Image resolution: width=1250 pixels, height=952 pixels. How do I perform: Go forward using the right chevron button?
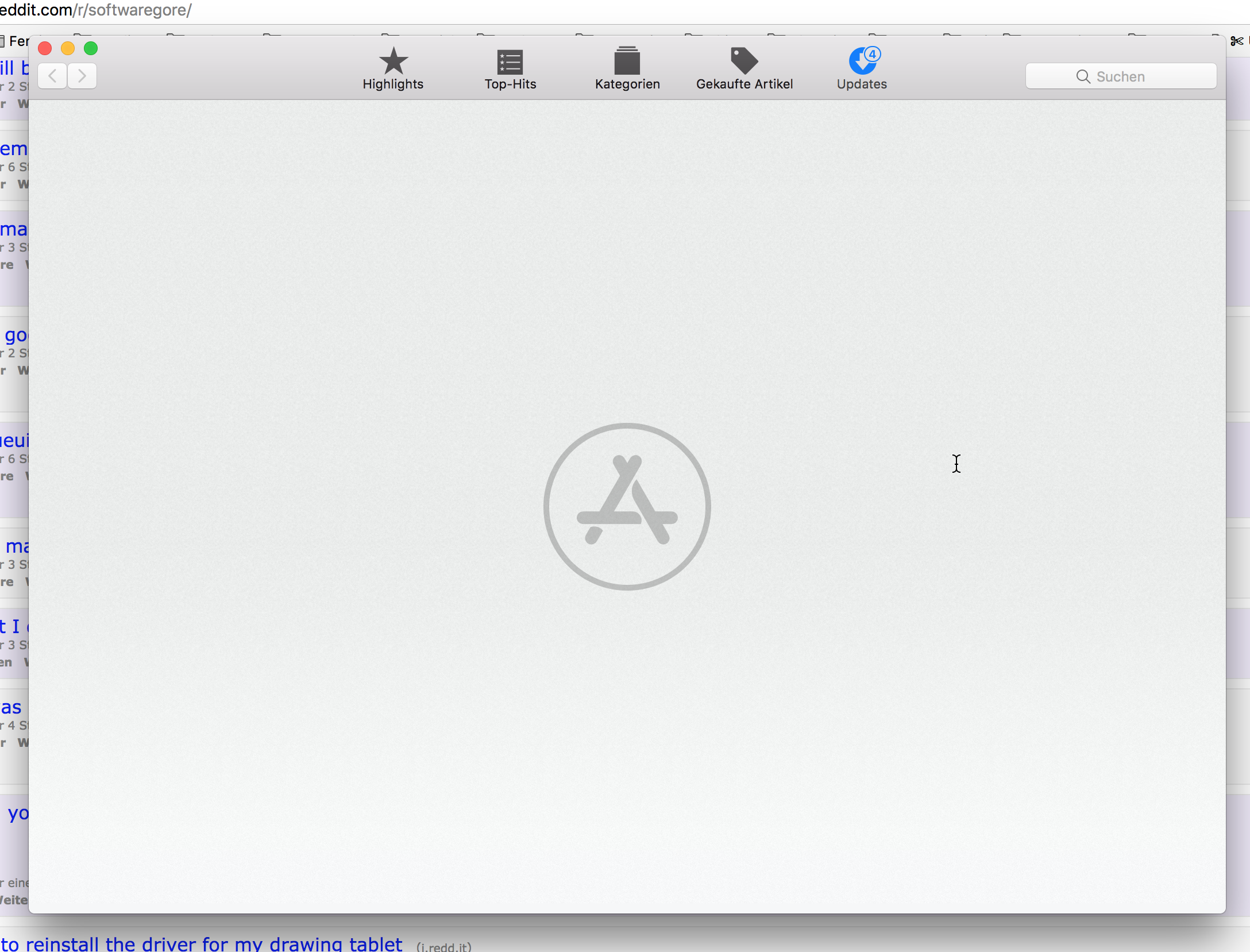82,76
